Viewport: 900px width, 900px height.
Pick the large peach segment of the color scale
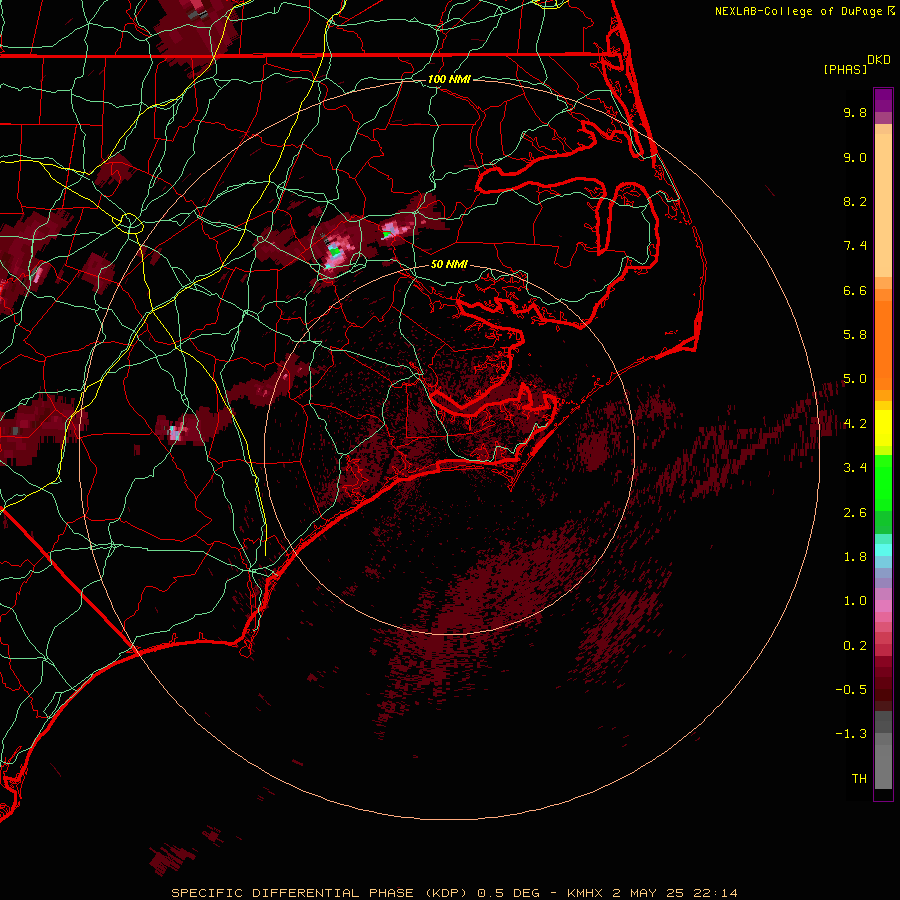coord(883,205)
